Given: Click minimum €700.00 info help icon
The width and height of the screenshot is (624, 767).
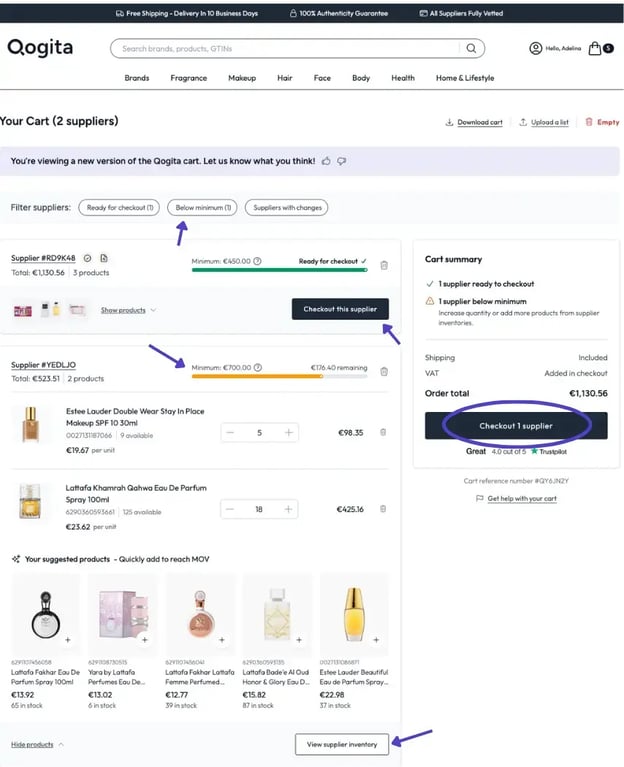Looking at the screenshot, I should pos(258,368).
